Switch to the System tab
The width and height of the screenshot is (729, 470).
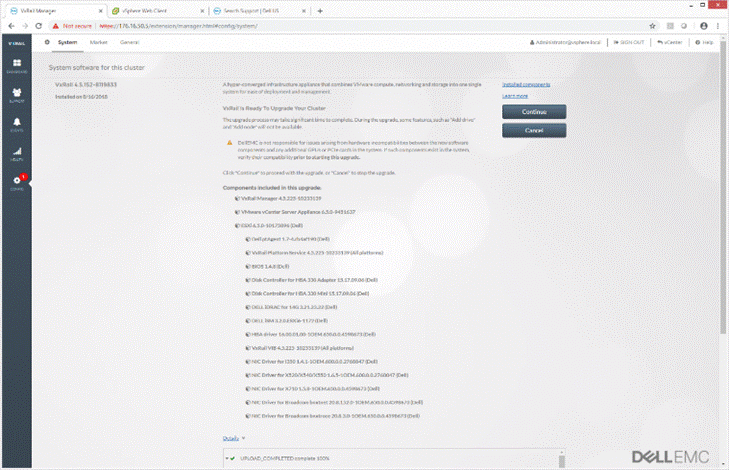(x=67, y=42)
